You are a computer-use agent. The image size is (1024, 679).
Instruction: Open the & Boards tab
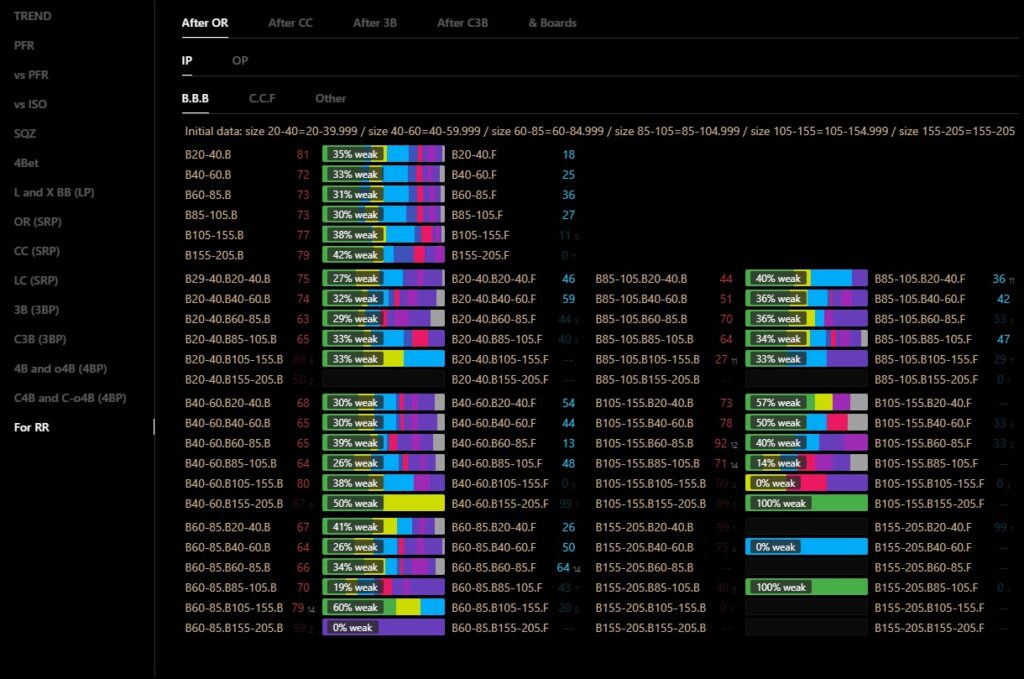point(552,23)
